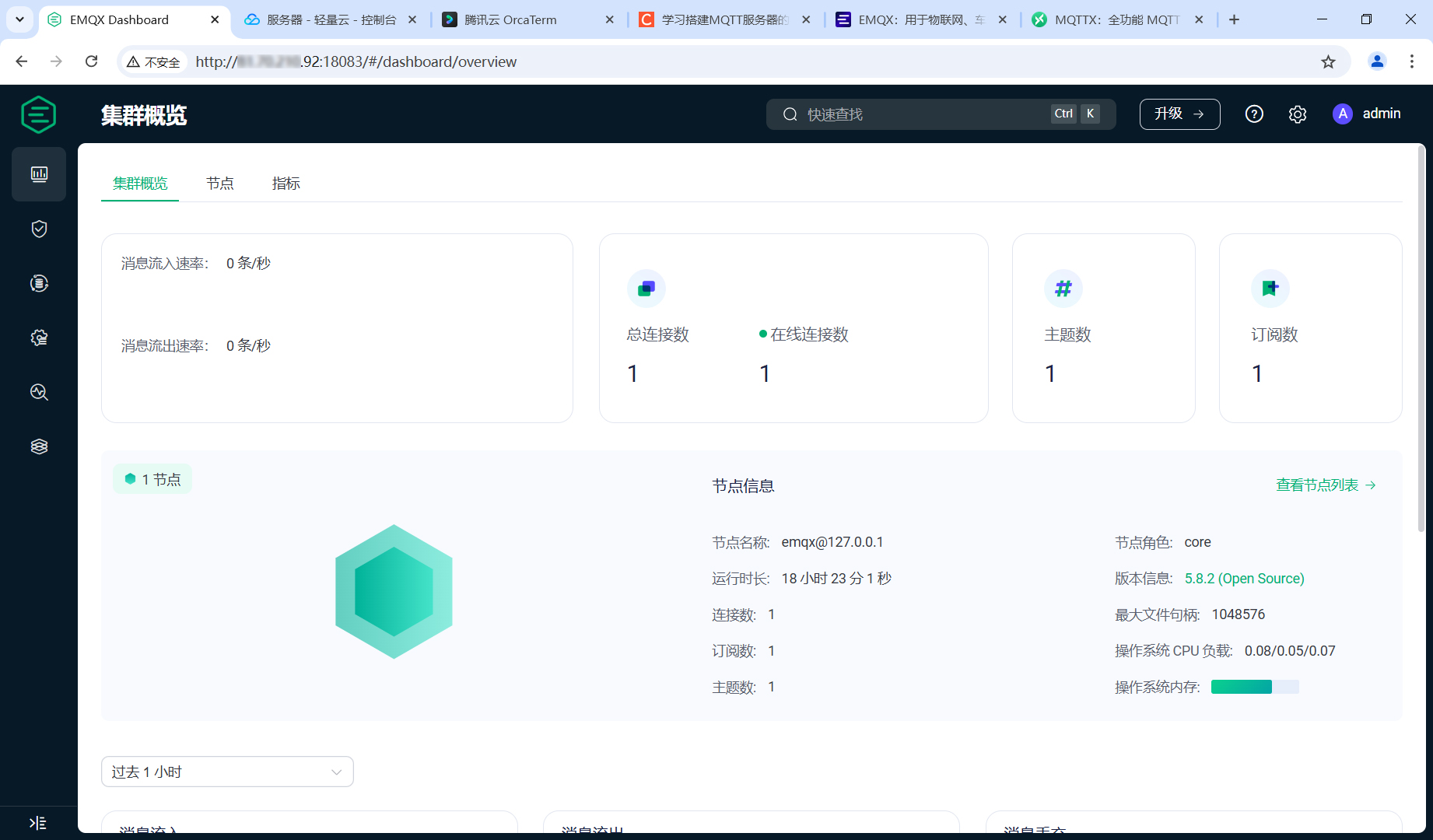Open the diagnostics tools sidebar icon

click(x=39, y=392)
